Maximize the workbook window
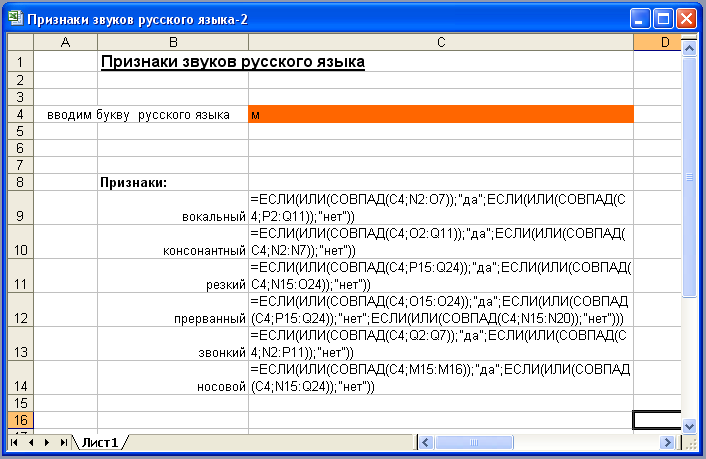This screenshot has height=459, width=706. (x=663, y=19)
